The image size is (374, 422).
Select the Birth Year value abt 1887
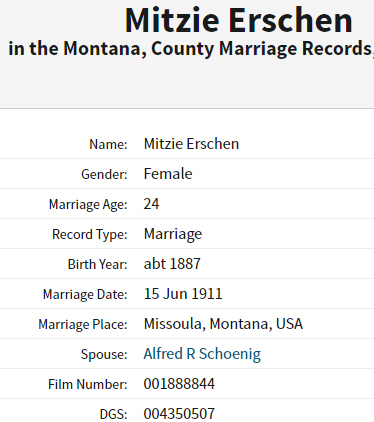click(x=172, y=264)
